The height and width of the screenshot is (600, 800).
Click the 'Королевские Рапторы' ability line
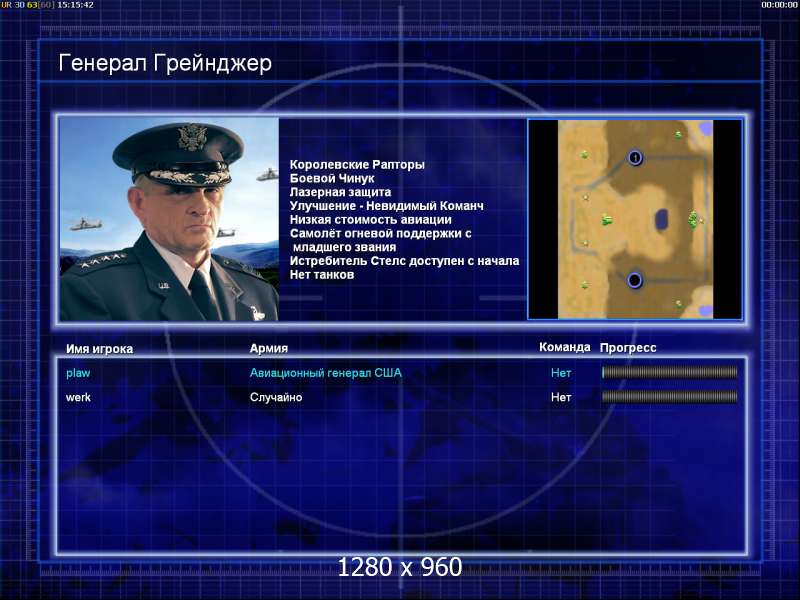[x=357, y=164]
